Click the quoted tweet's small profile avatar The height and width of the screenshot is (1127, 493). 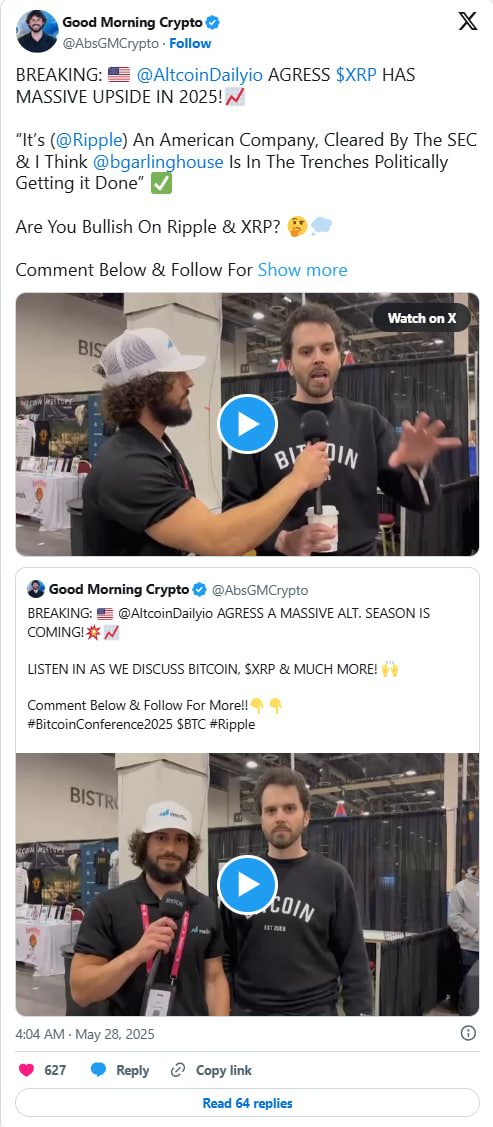pos(36,589)
